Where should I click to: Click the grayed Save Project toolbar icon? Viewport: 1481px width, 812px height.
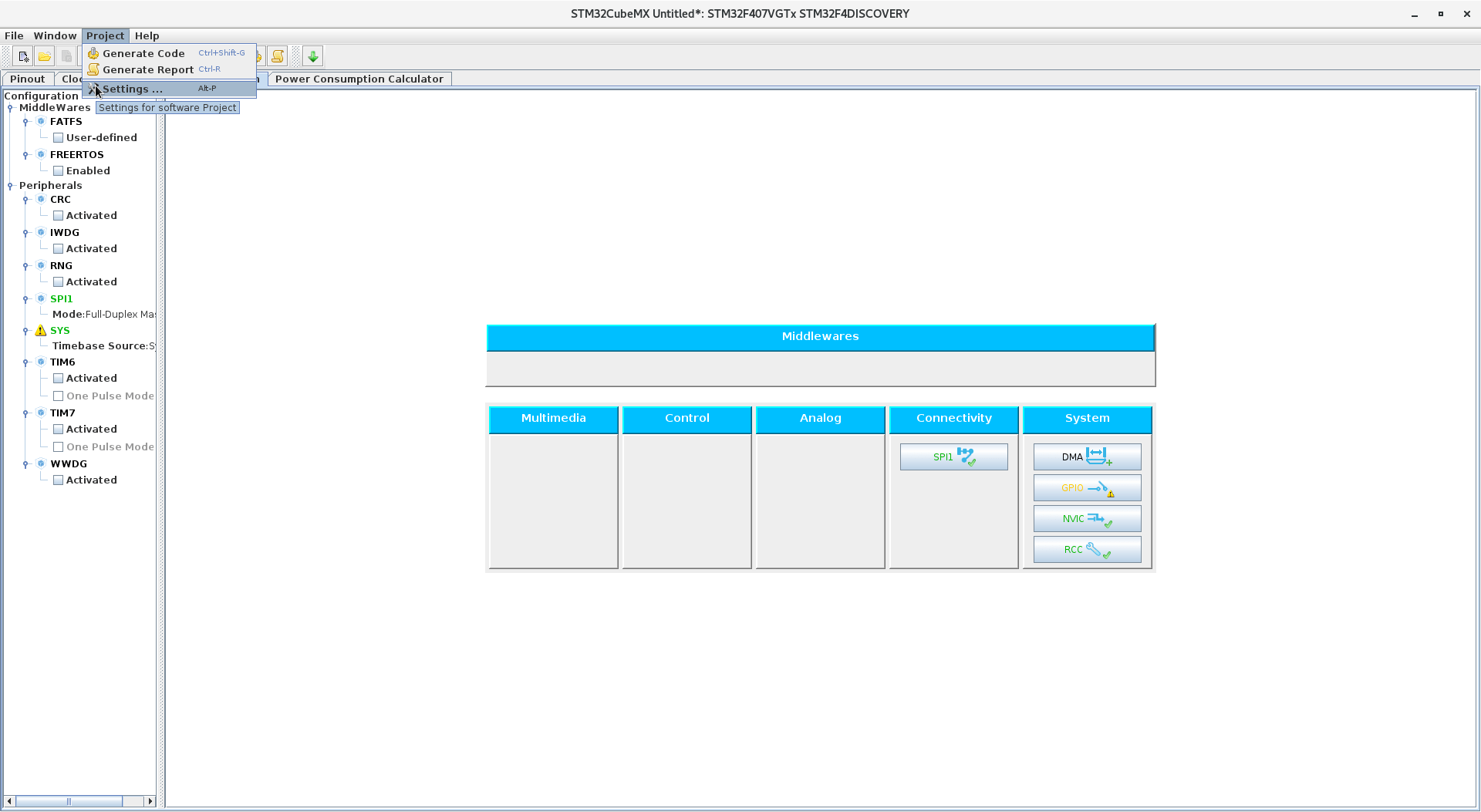tap(66, 56)
